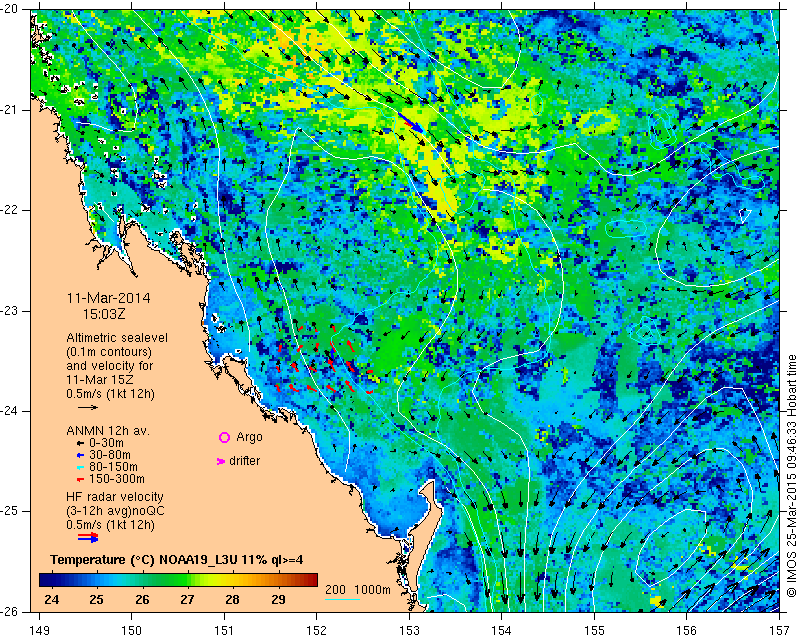Click longitude axis label 154
The width and height of the screenshot is (800, 640).
tap(502, 631)
